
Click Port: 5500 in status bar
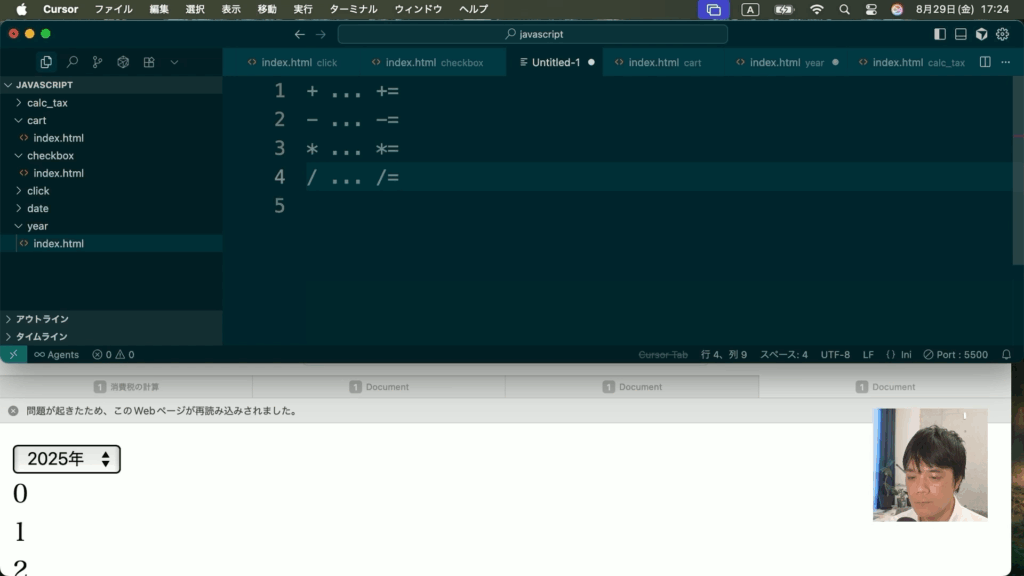[955, 355]
